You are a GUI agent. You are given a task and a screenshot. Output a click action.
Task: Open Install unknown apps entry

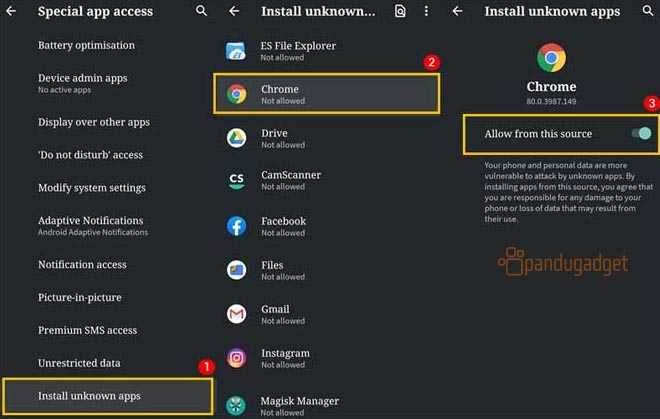pos(107,396)
